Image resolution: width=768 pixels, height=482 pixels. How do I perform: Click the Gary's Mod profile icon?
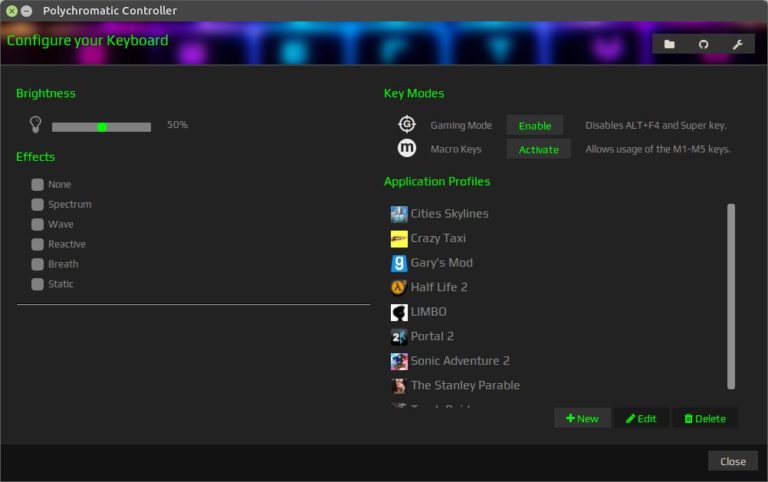click(399, 263)
